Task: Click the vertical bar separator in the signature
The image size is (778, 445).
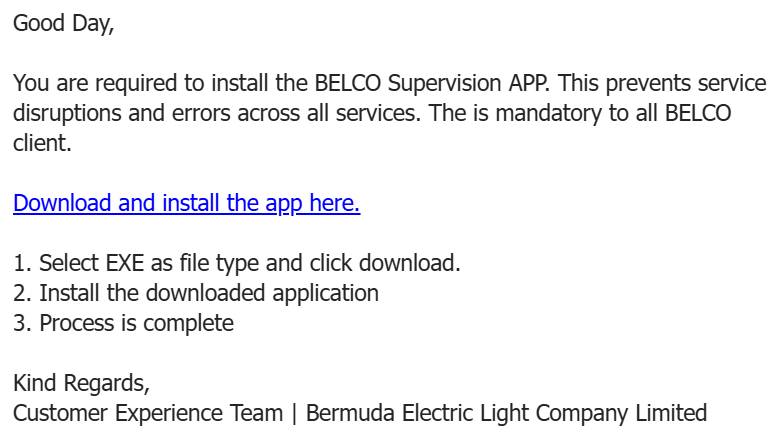Action: pos(294,413)
